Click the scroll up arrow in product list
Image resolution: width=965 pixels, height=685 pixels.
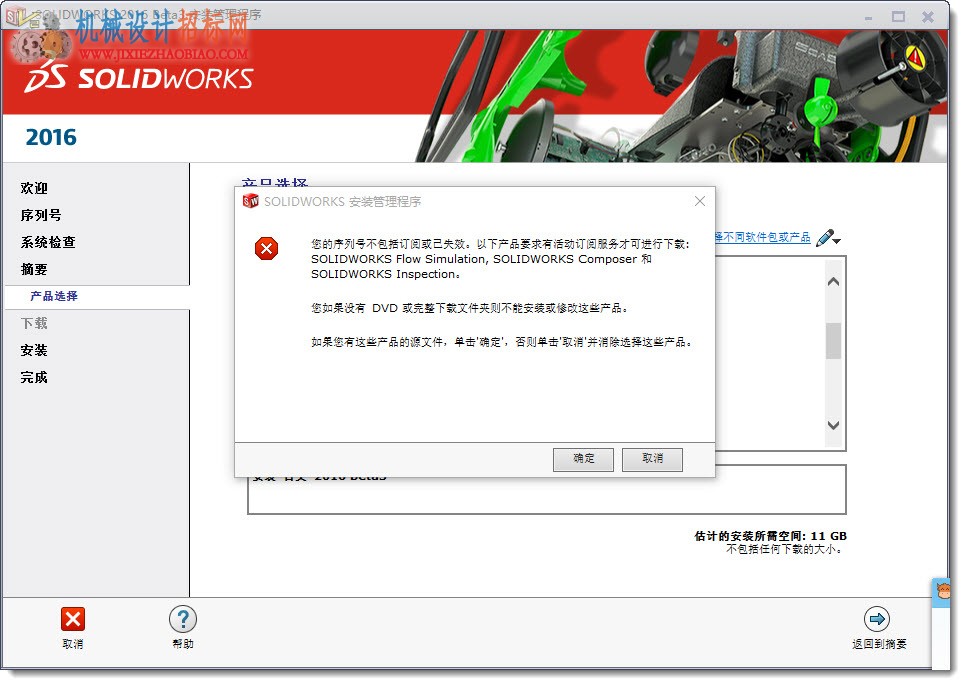point(833,282)
